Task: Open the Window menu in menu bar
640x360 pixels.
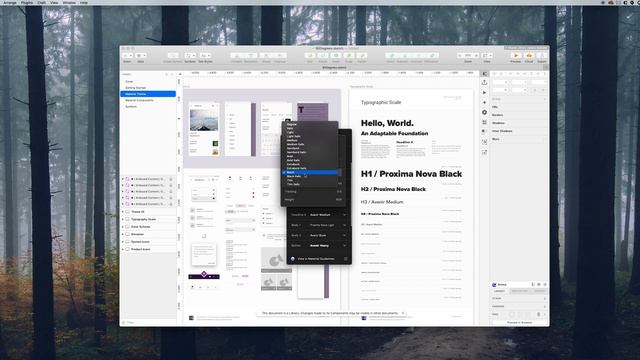Action: click(x=69, y=2)
